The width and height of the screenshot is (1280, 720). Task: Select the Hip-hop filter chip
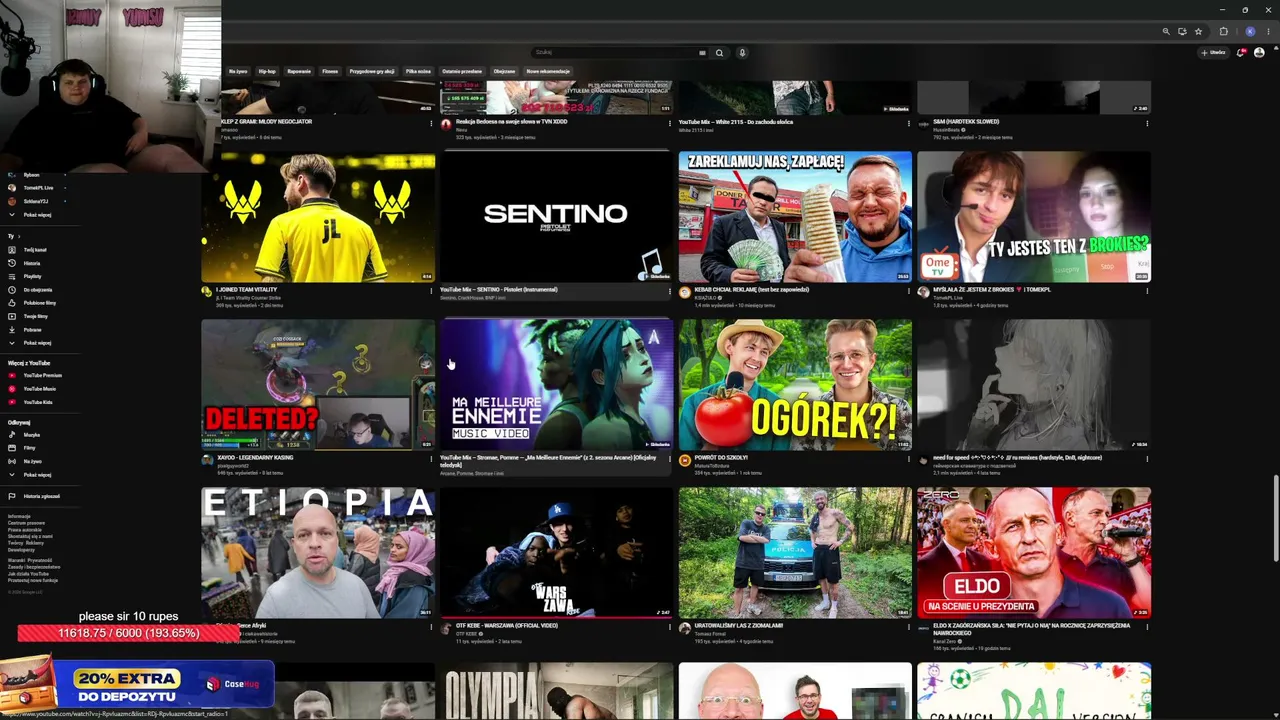tap(267, 72)
